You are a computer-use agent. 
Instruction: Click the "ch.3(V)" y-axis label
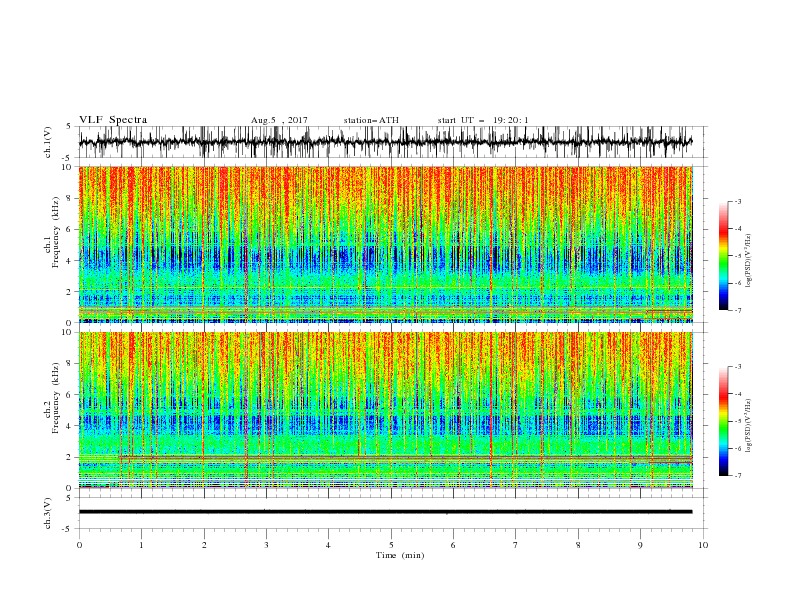click(x=48, y=513)
